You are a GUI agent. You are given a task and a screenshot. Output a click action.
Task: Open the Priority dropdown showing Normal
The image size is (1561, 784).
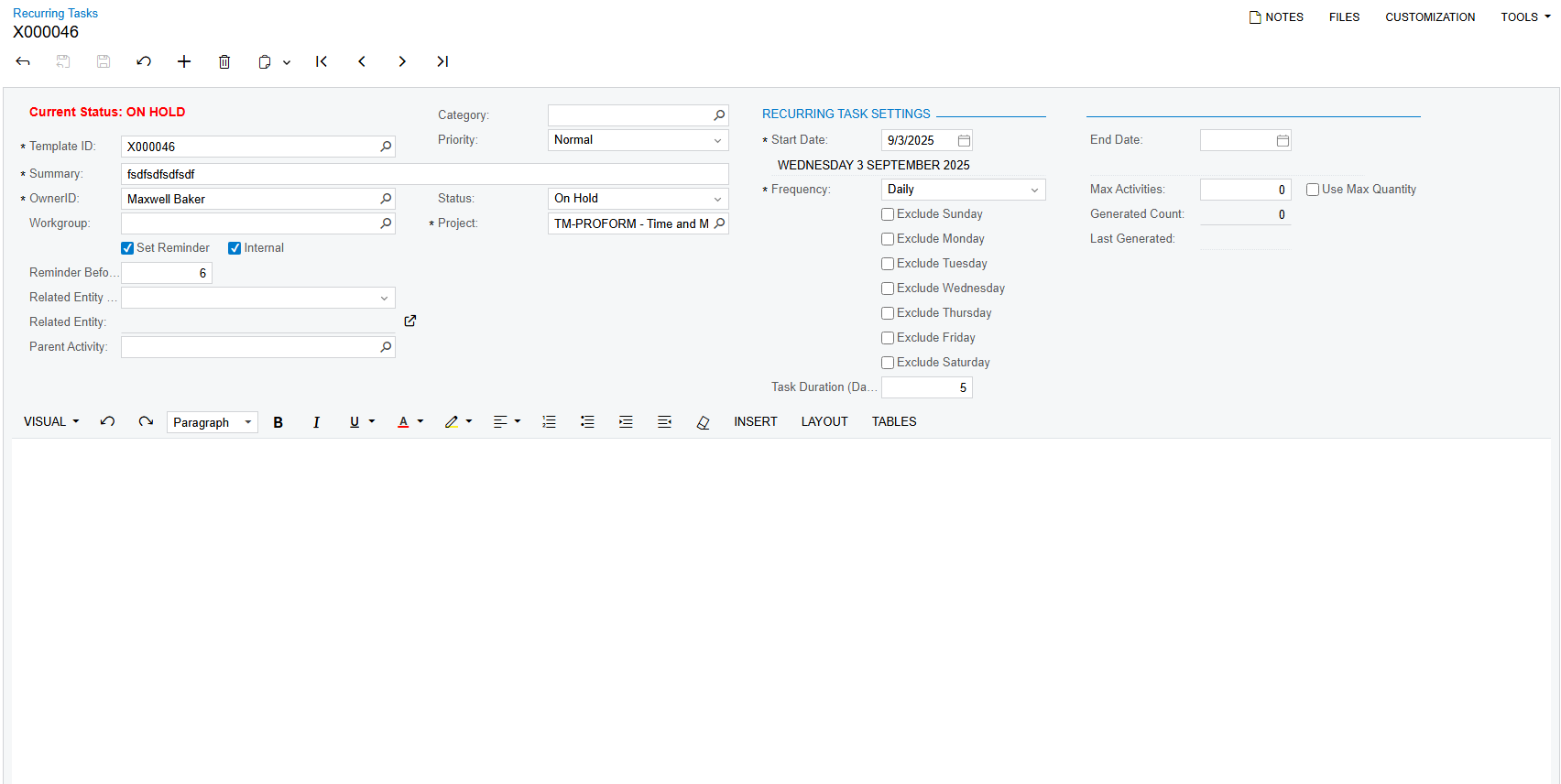coord(639,140)
